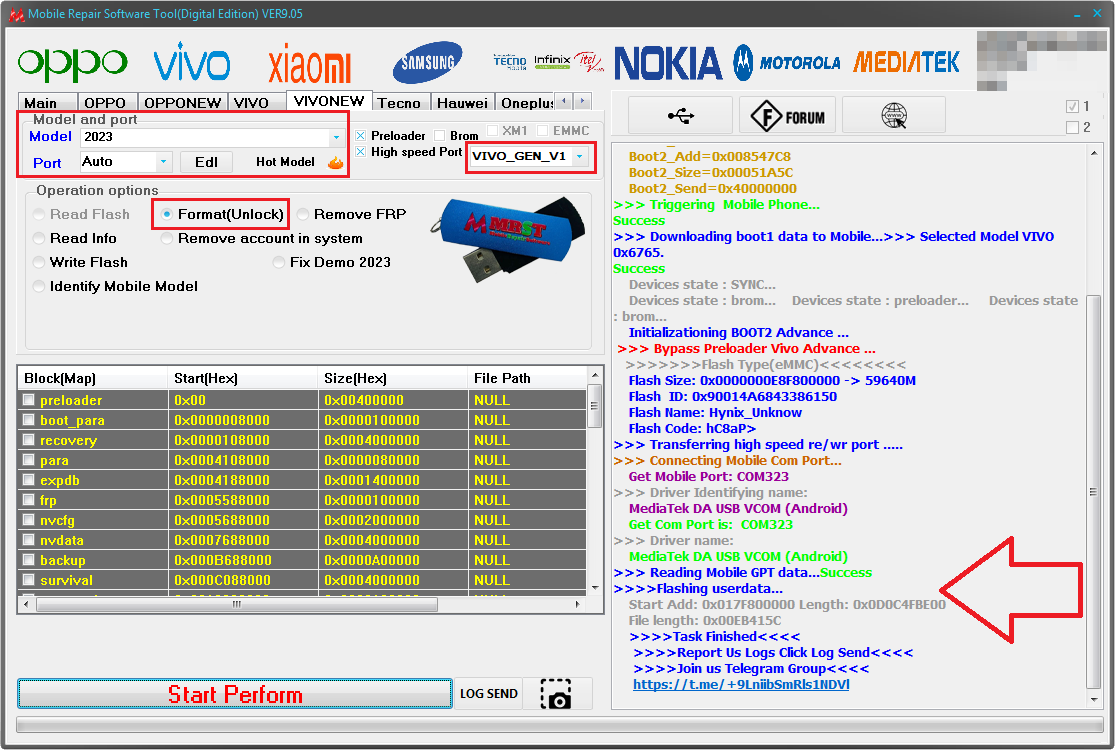
Task: Toggle the Brom checkbox
Action: (x=439, y=135)
